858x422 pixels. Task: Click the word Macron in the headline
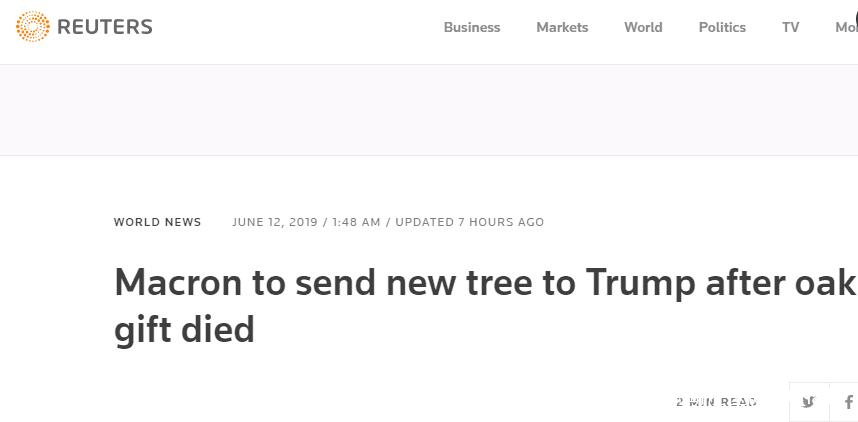pyautogui.click(x=178, y=283)
